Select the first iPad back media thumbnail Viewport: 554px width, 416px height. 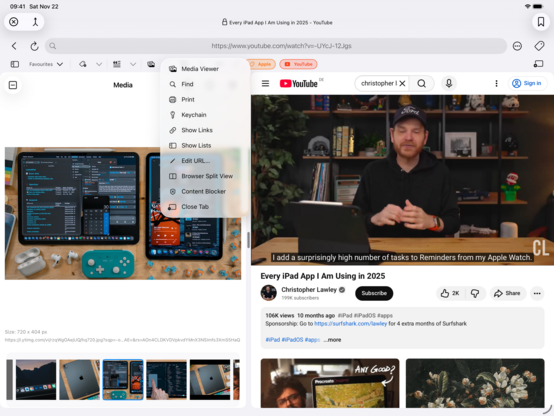click(x=79, y=380)
